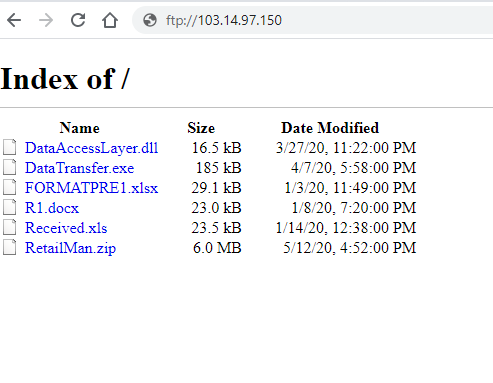Open FORMATPRE1.xlsx link

pos(91,188)
